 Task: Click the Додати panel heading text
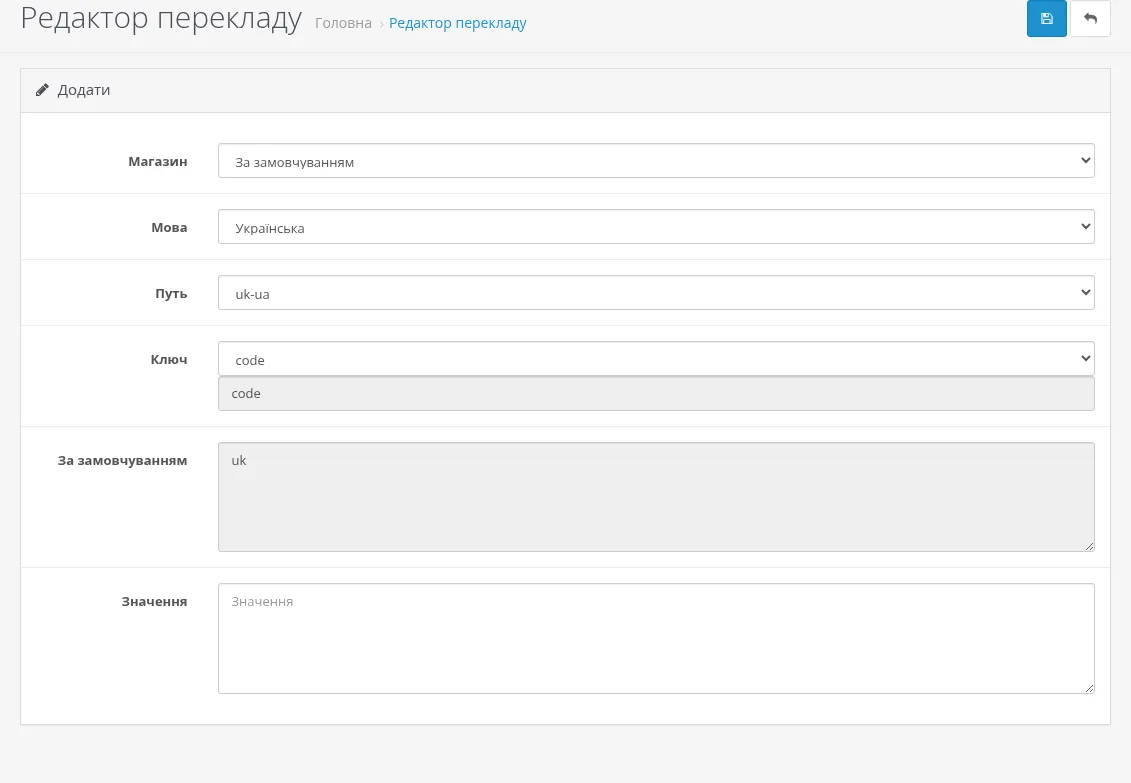coord(84,90)
